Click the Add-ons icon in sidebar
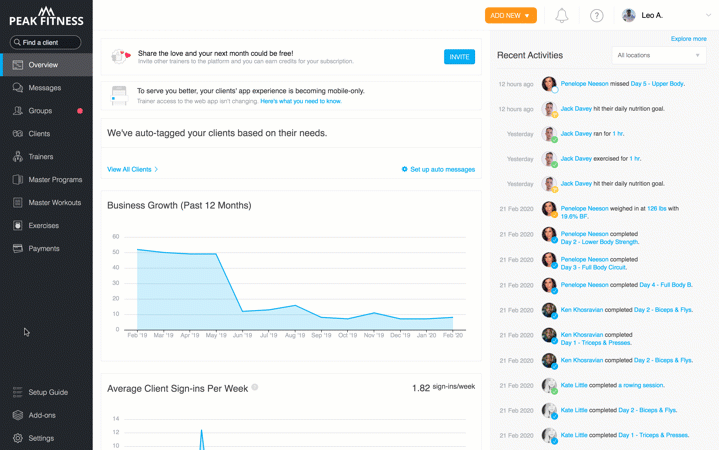Viewport: 719px width, 450px height. (17, 415)
